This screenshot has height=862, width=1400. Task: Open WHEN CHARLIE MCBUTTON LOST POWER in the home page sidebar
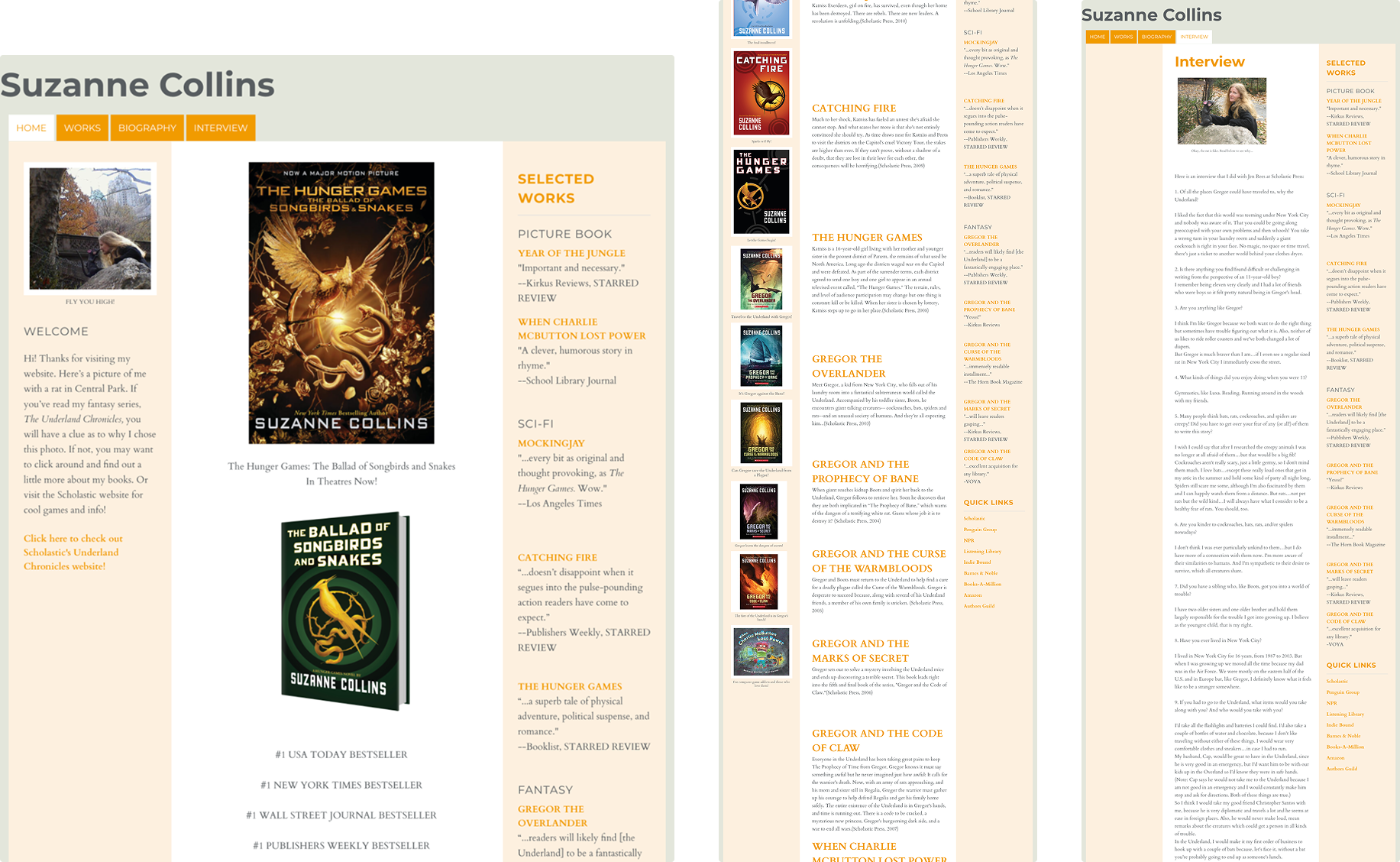(x=582, y=329)
